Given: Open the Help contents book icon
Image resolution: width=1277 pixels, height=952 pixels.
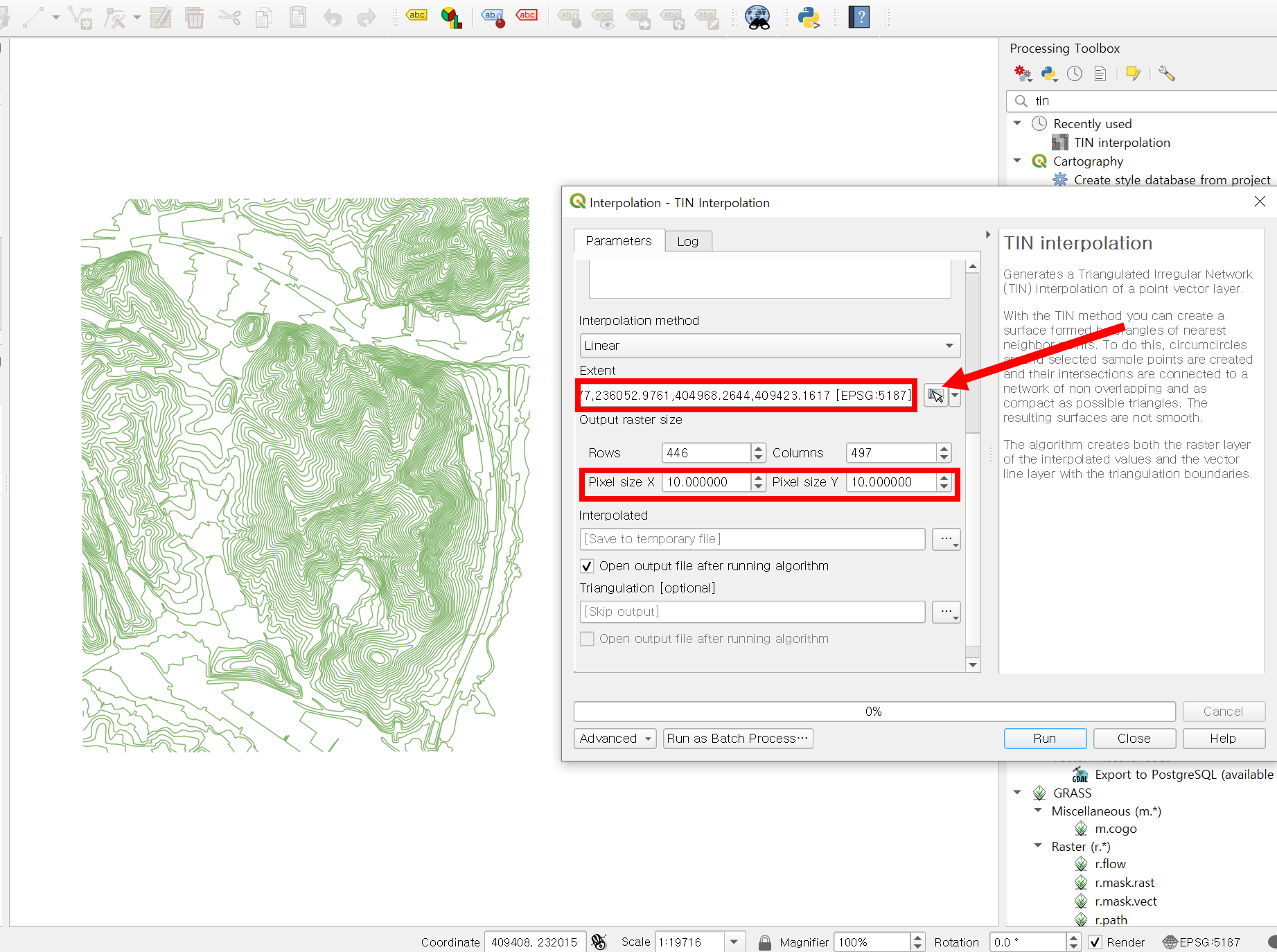Looking at the screenshot, I should [x=859, y=17].
